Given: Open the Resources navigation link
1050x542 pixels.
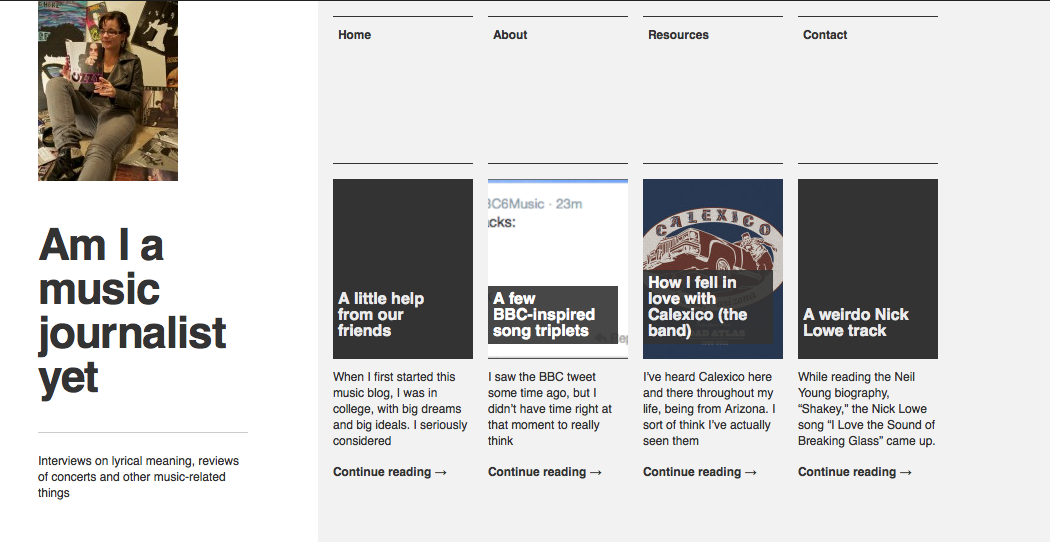Looking at the screenshot, I should 678,35.
